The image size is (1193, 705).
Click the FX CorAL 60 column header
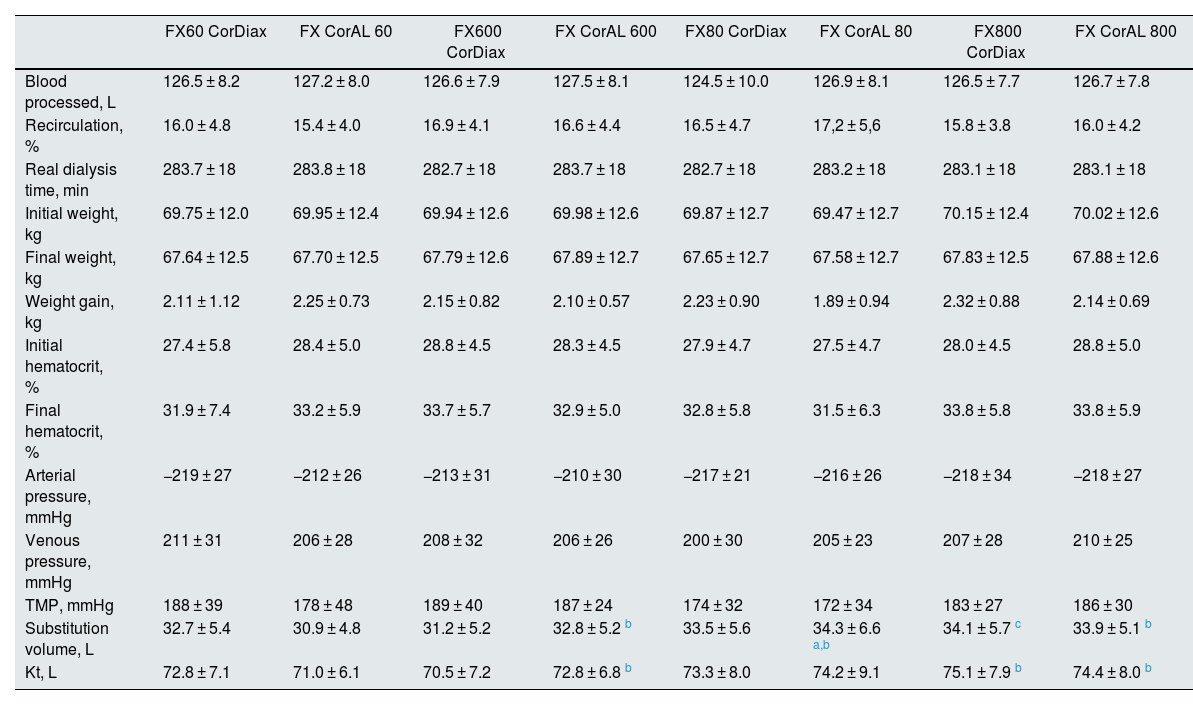pyautogui.click(x=346, y=31)
